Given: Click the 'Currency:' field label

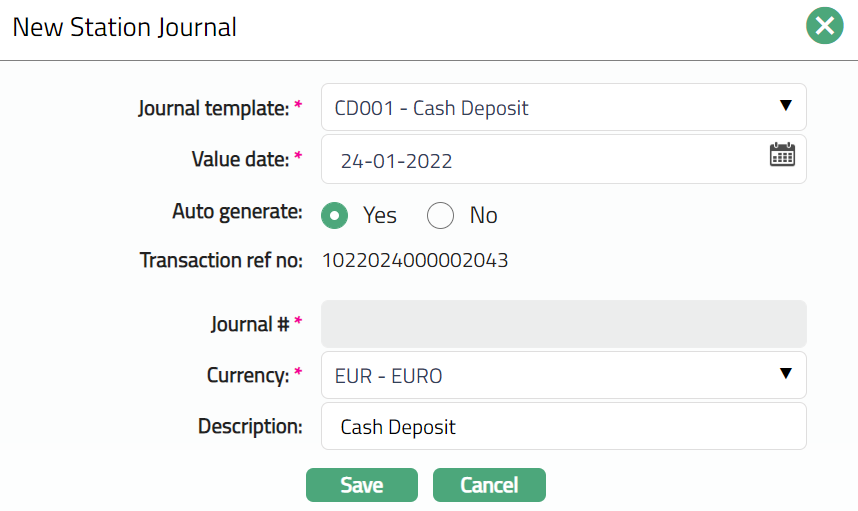Looking at the screenshot, I should [248, 376].
